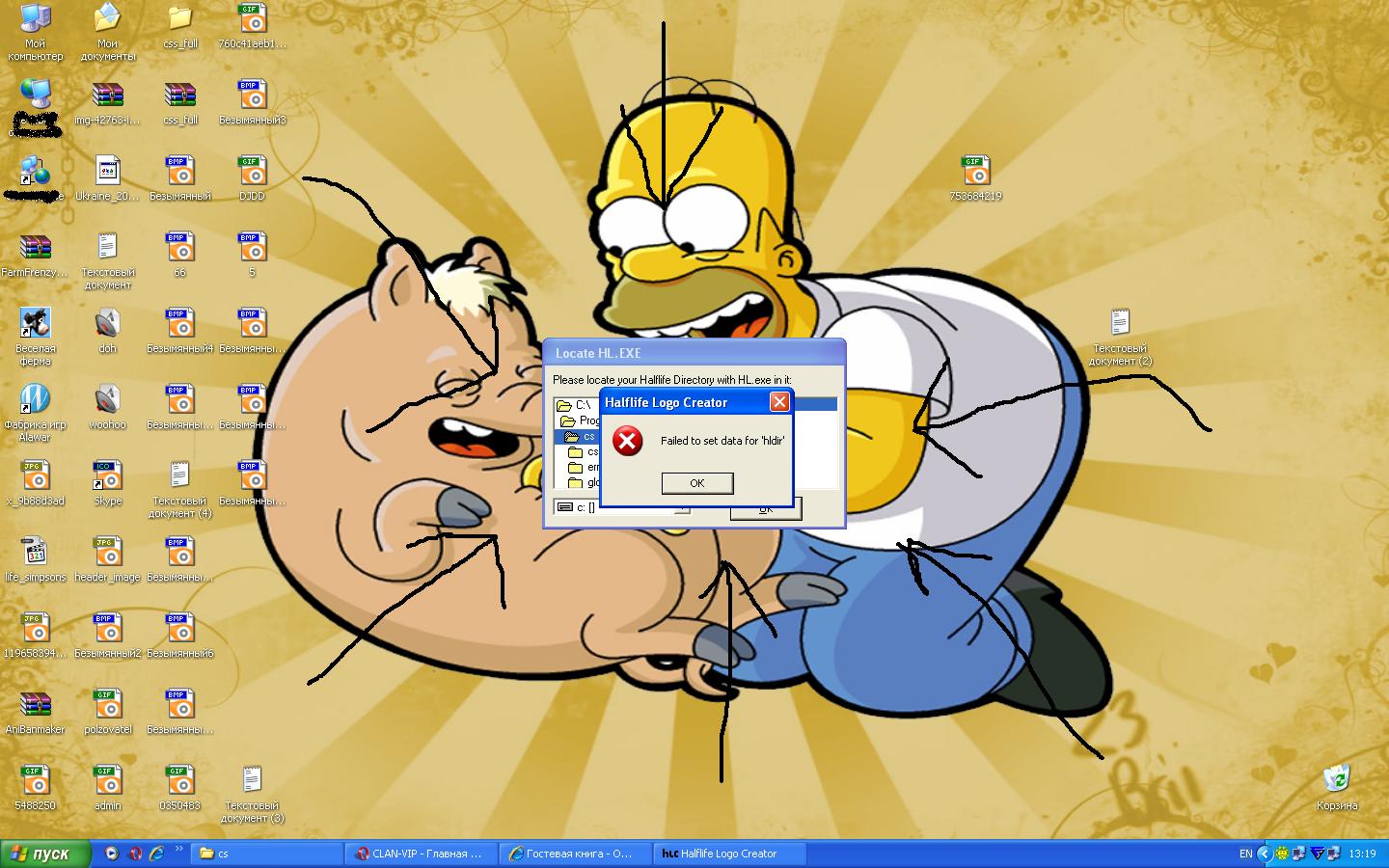Open the Веселая ферма game shortcut
Viewport: 1389px width, 868px height.
pyautogui.click(x=35, y=338)
